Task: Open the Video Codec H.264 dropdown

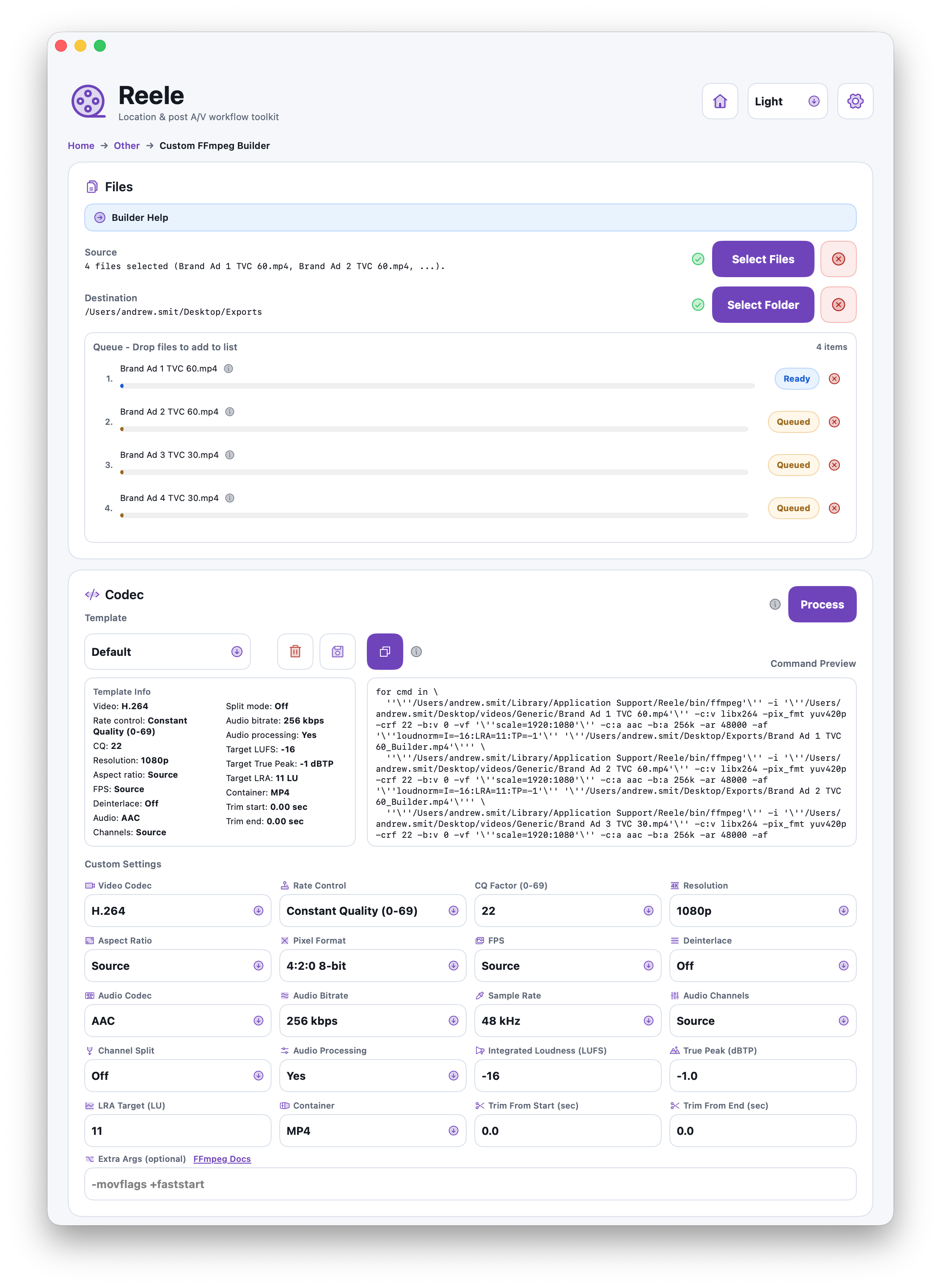Action: [x=178, y=911]
